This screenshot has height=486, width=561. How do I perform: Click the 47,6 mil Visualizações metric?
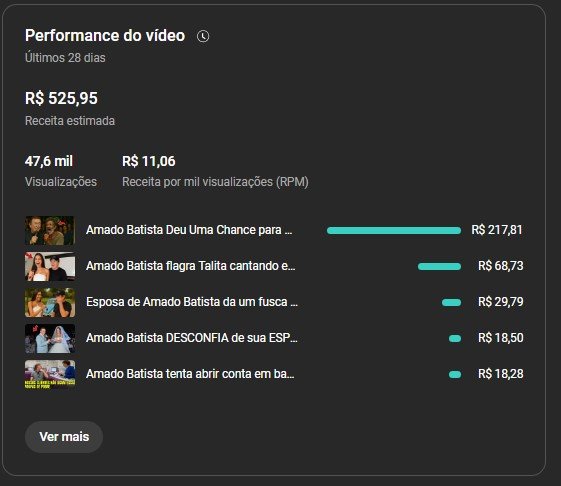61,171
